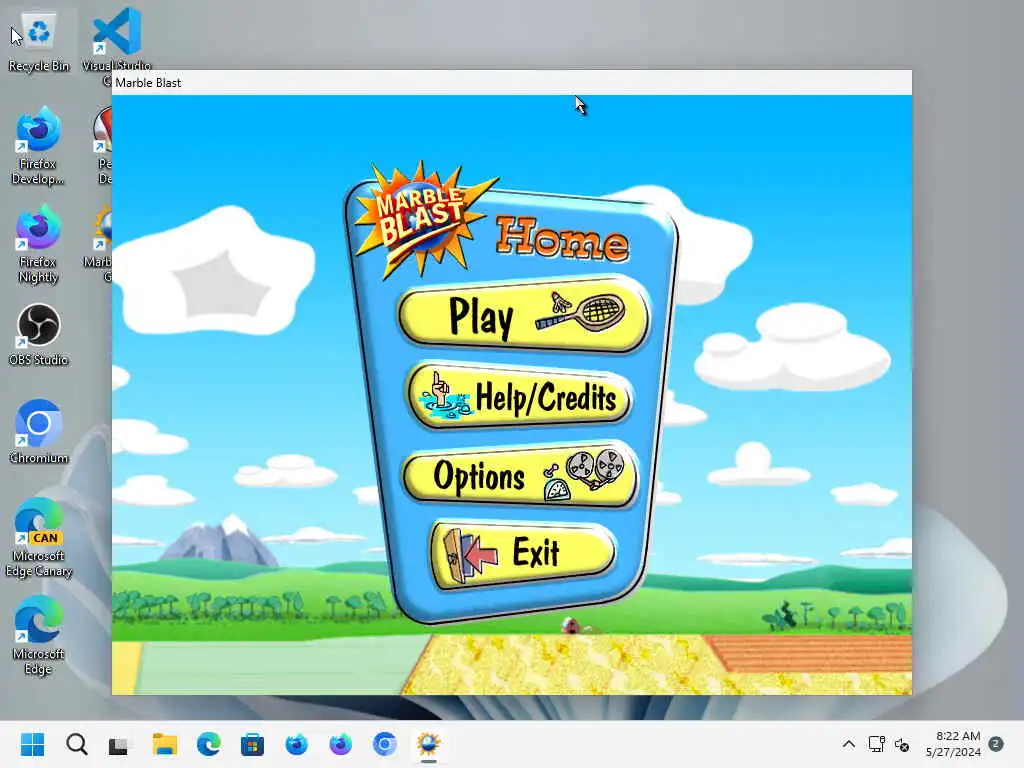
Task: Quit Marble Blast using Exit button
Action: click(522, 554)
